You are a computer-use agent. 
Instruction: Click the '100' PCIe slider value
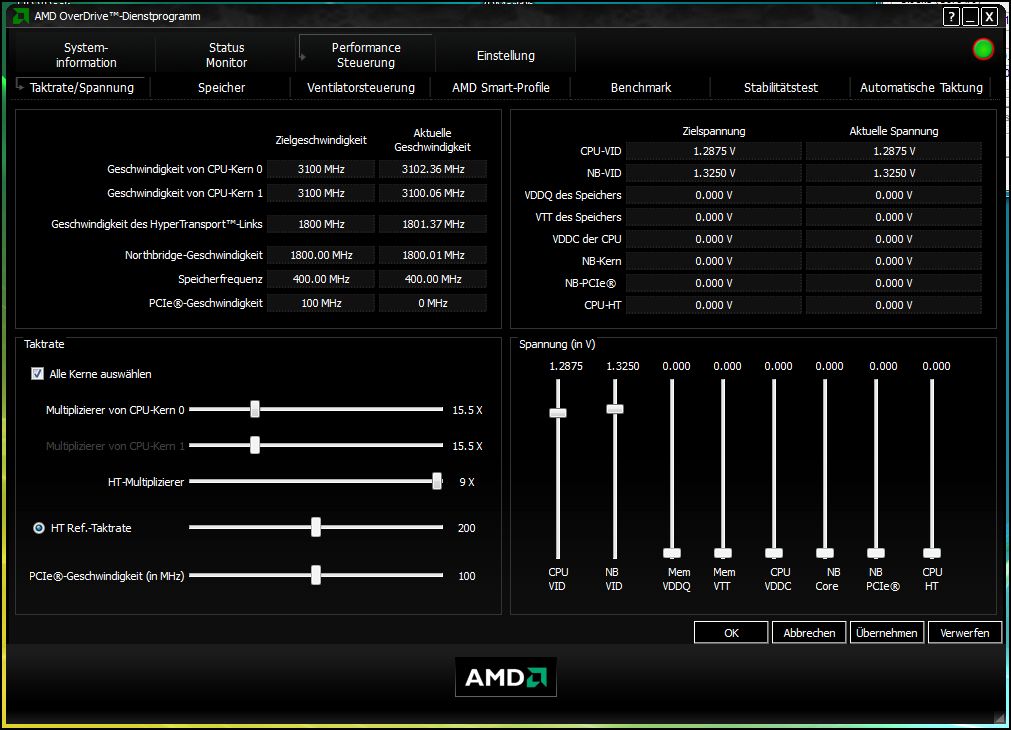coord(467,577)
